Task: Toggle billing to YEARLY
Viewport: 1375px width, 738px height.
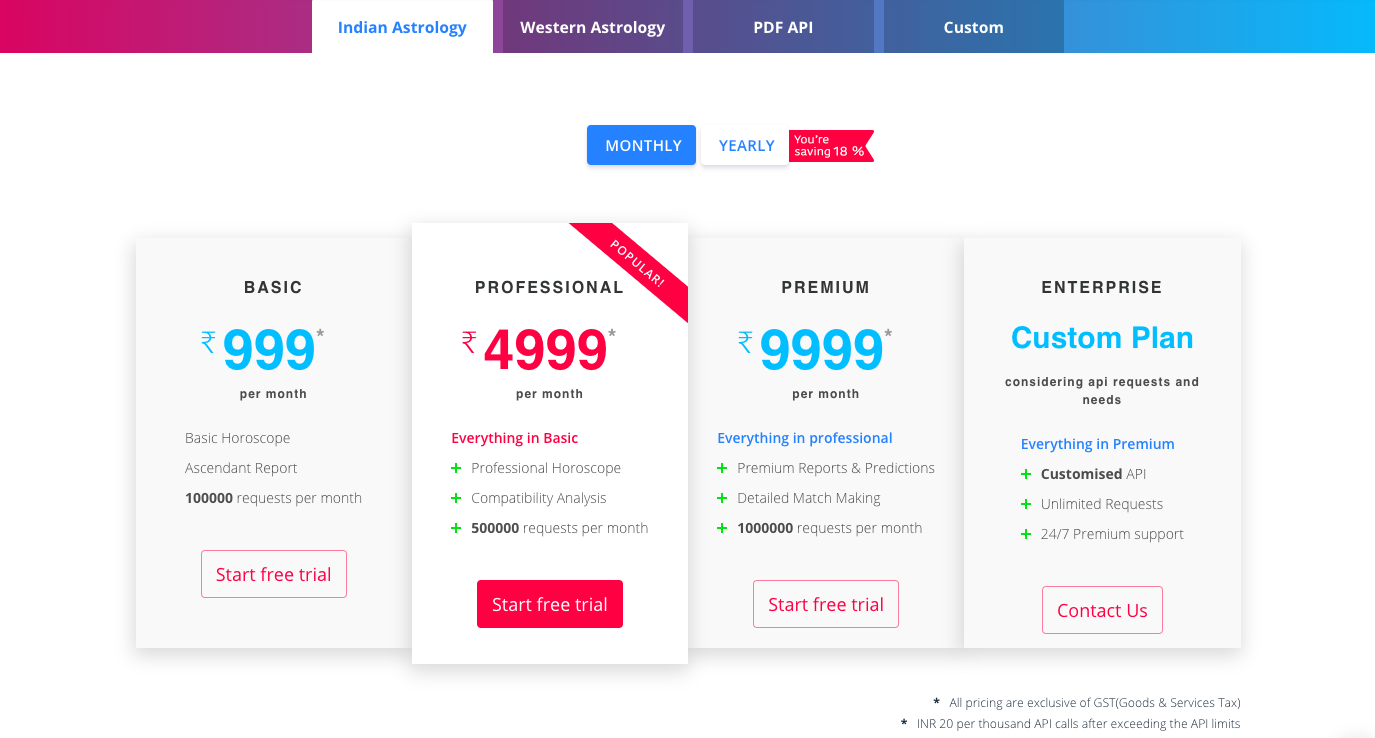Action: coord(746,145)
